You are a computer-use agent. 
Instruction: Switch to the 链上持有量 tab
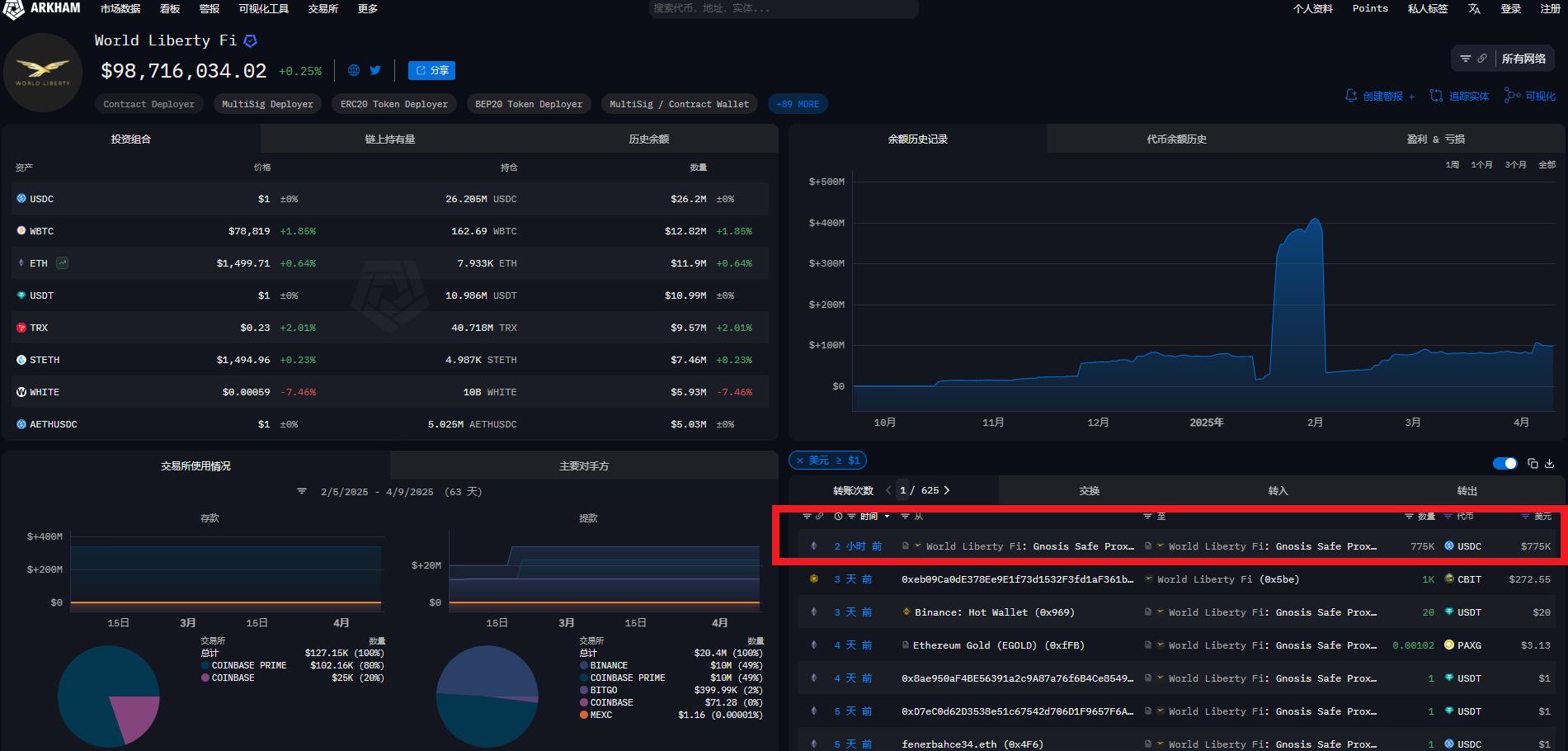point(390,139)
